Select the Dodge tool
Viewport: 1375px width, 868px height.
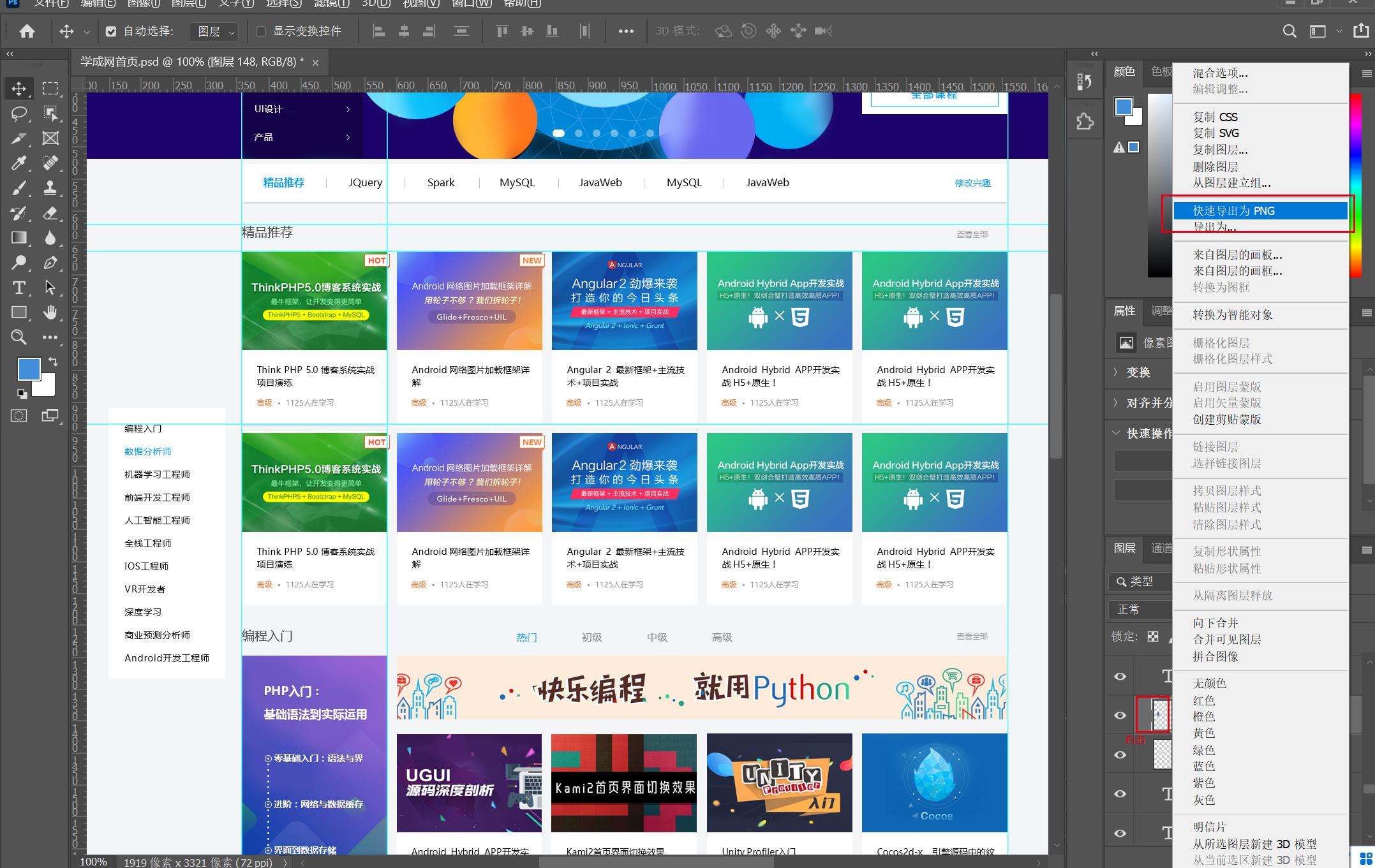tap(19, 262)
